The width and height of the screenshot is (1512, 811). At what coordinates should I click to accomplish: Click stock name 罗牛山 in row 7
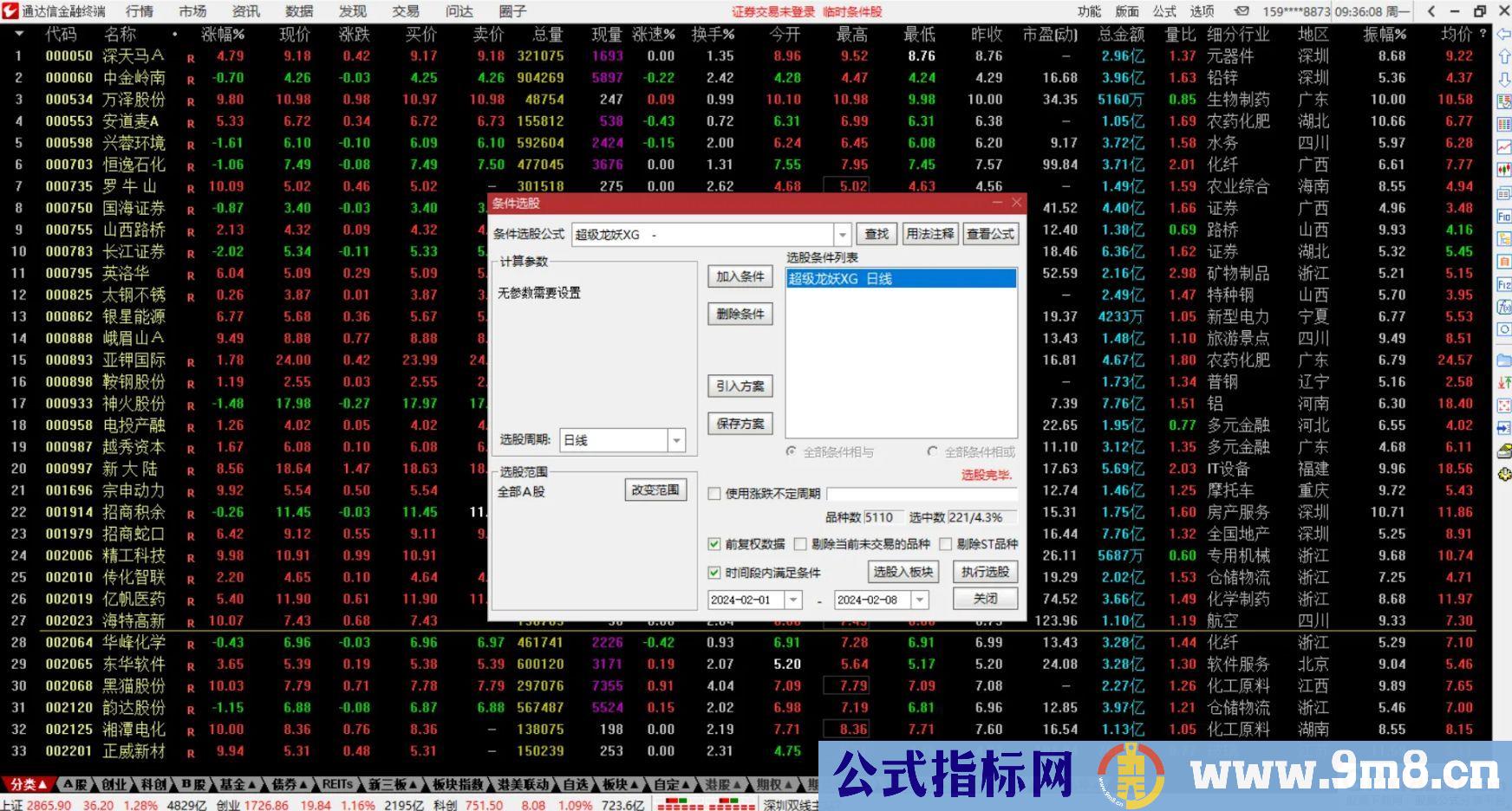coord(130,186)
